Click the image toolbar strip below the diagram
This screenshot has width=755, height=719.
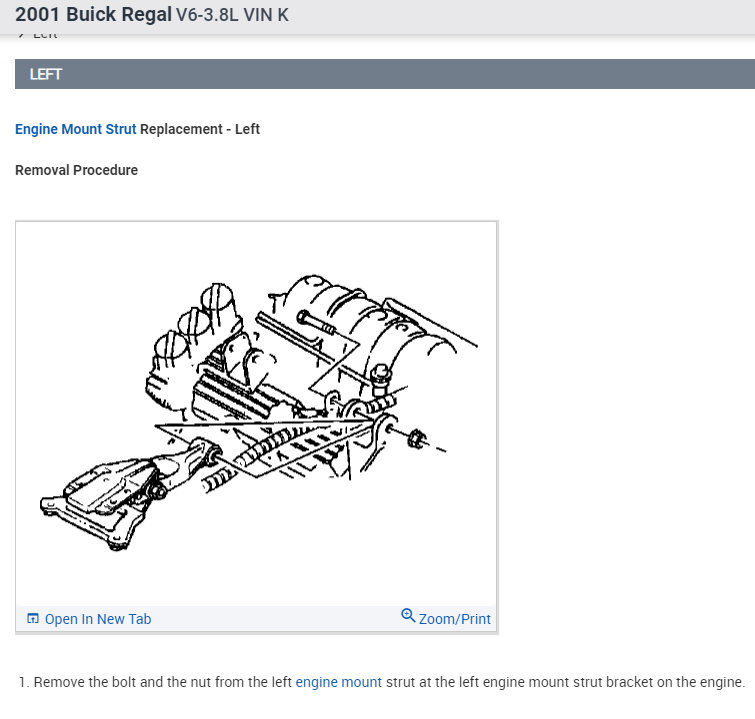coord(256,619)
